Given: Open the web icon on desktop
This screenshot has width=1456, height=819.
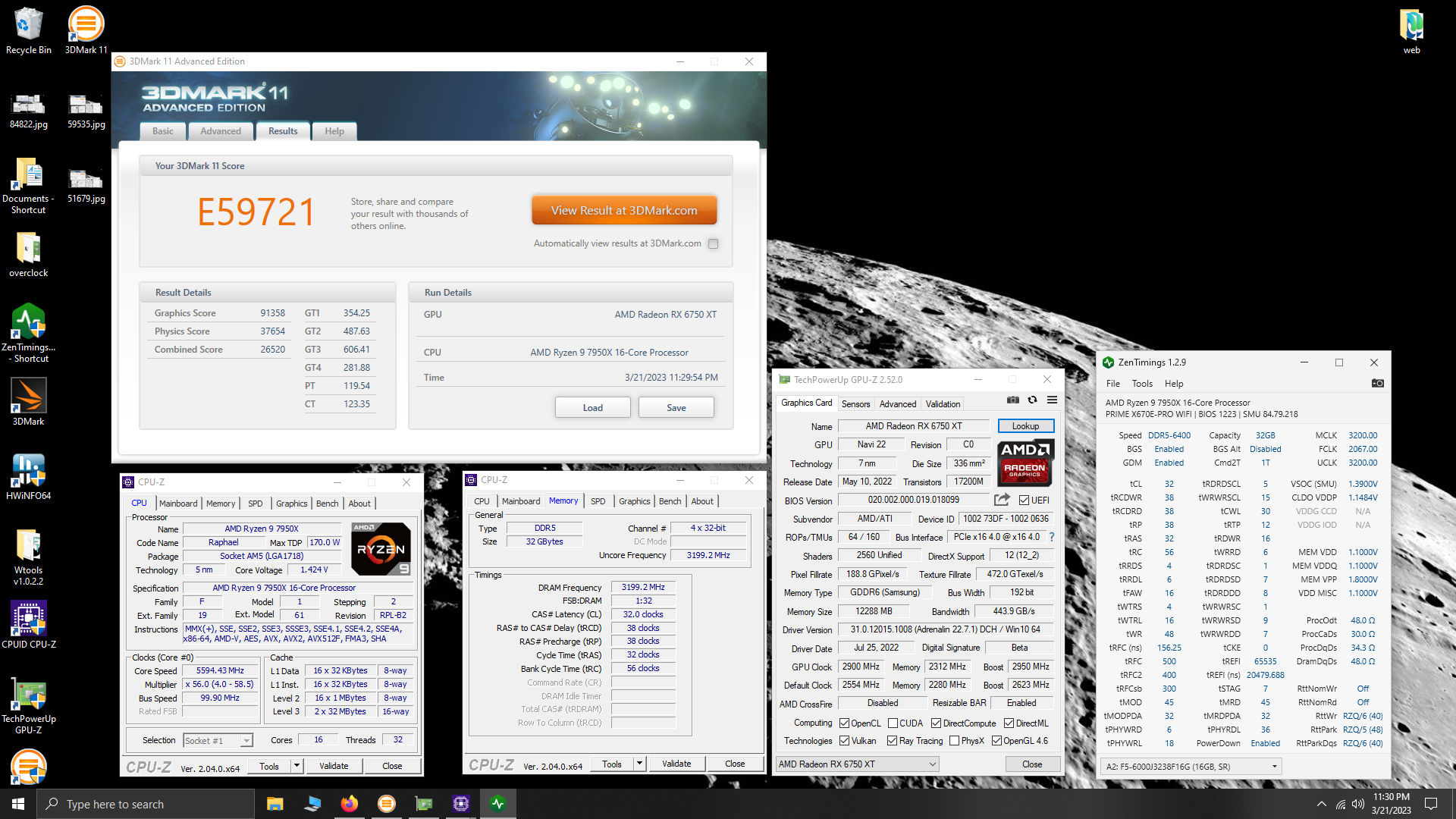Looking at the screenshot, I should pyautogui.click(x=1411, y=30).
